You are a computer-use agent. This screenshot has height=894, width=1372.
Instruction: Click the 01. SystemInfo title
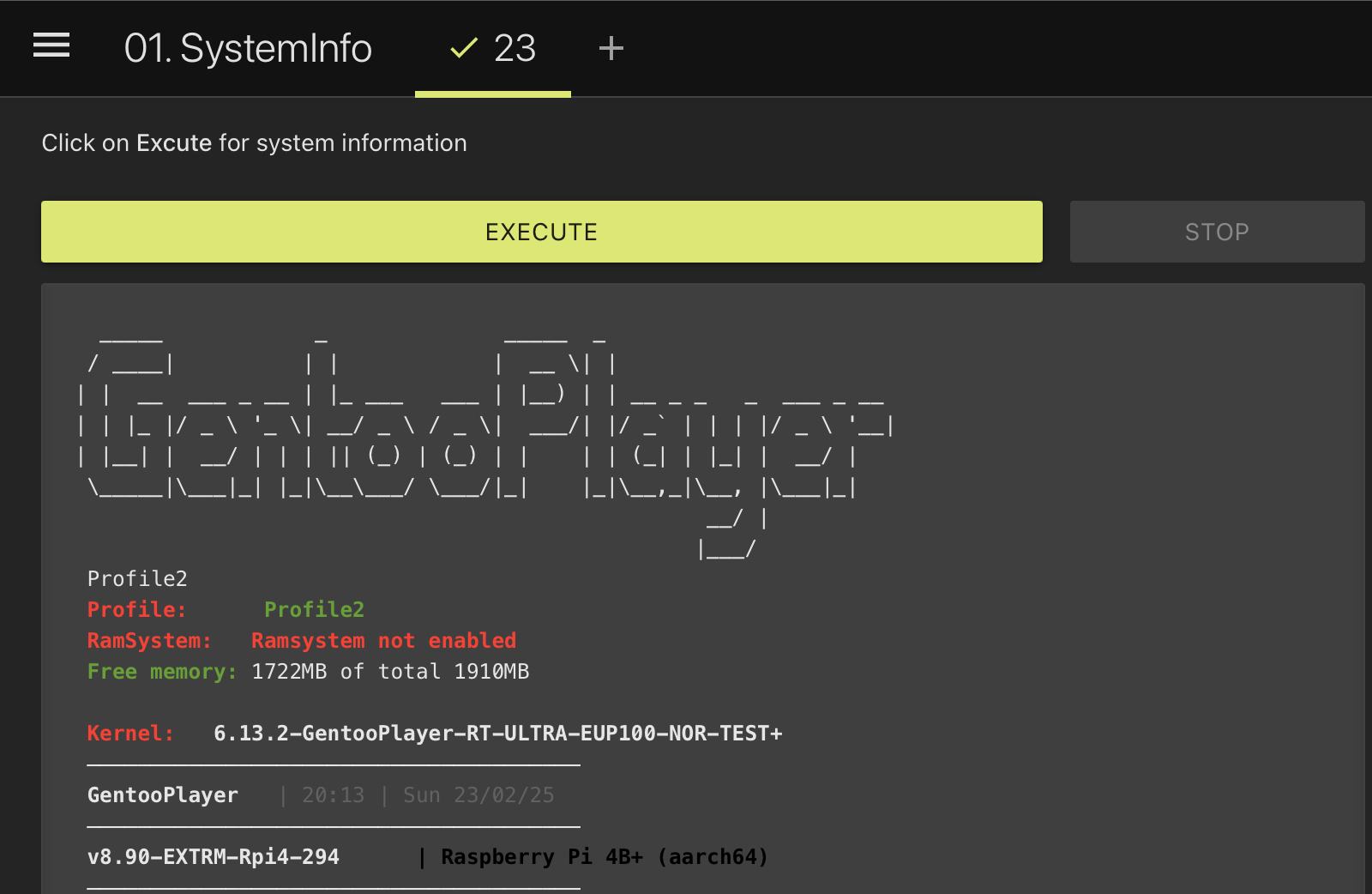coord(248,48)
